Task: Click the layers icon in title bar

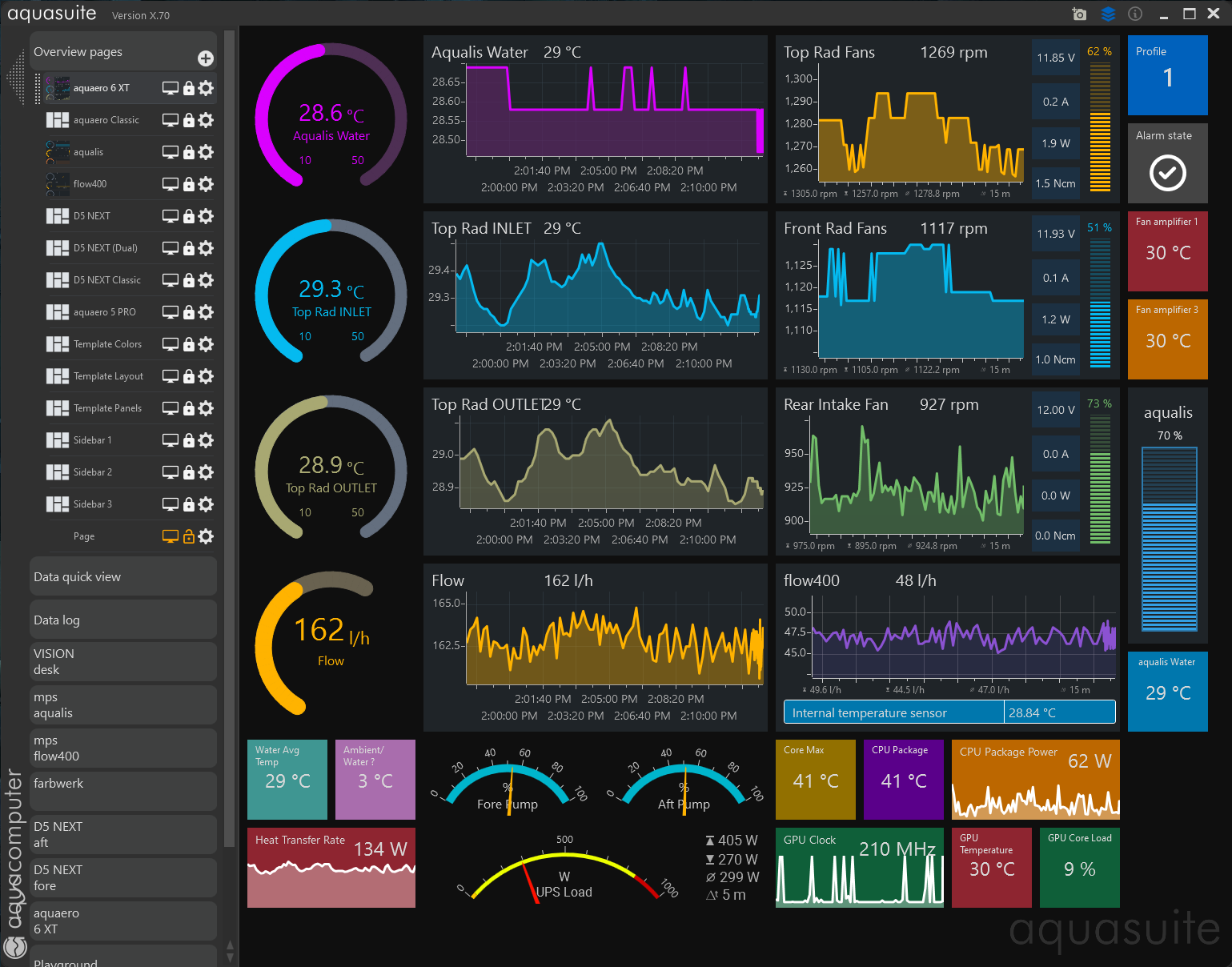Action: pyautogui.click(x=1108, y=14)
